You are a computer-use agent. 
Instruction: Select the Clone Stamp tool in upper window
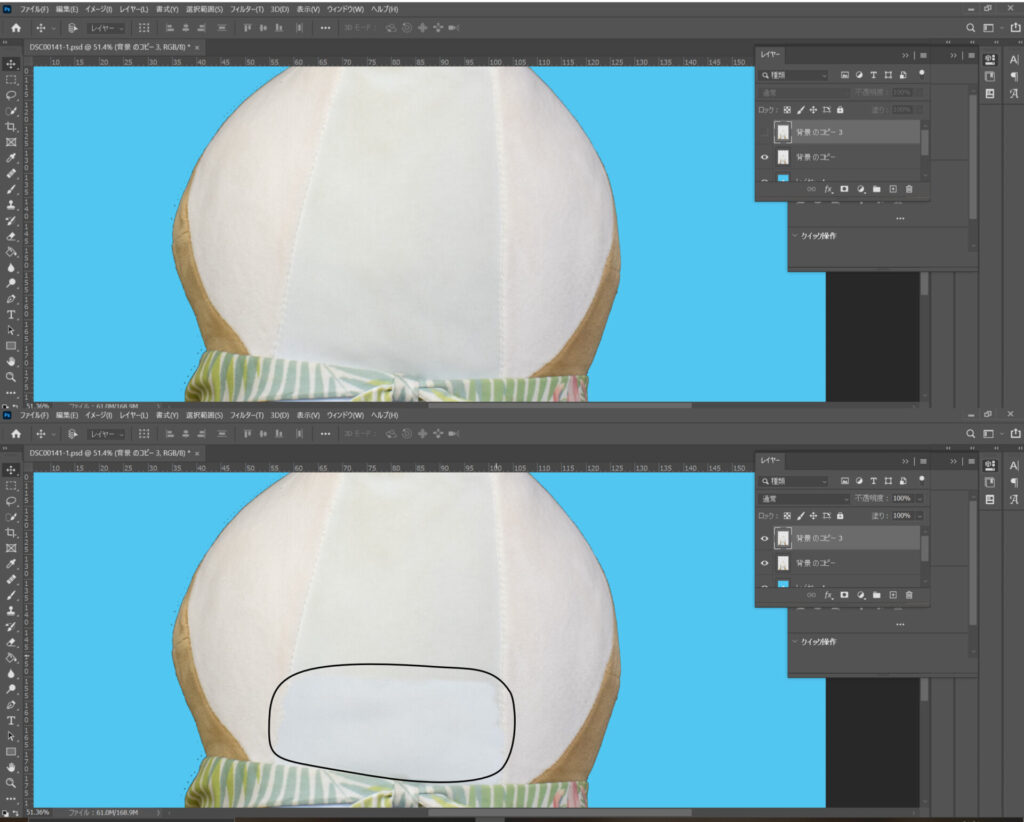[11, 205]
